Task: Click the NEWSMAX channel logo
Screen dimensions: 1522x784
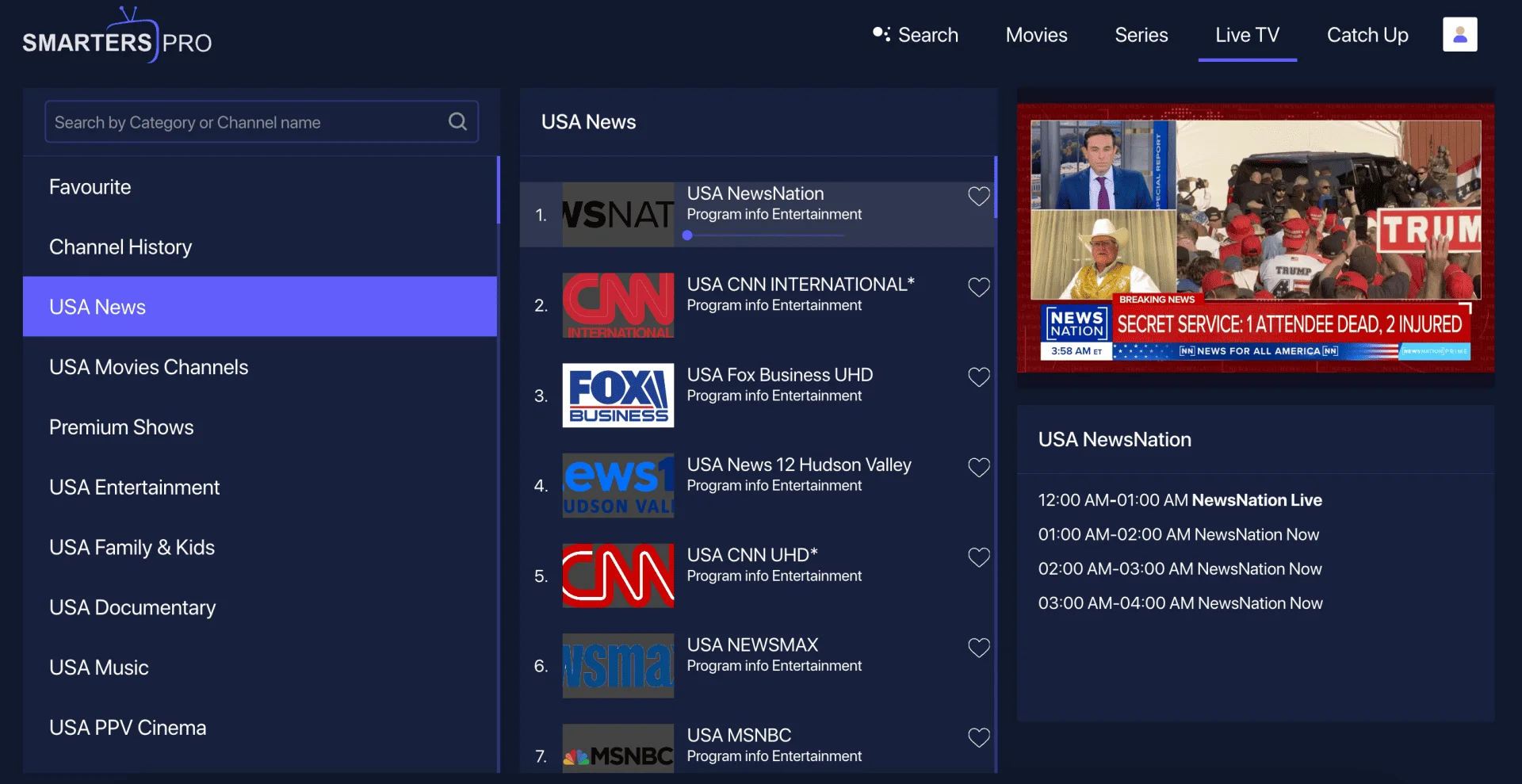Action: point(618,666)
